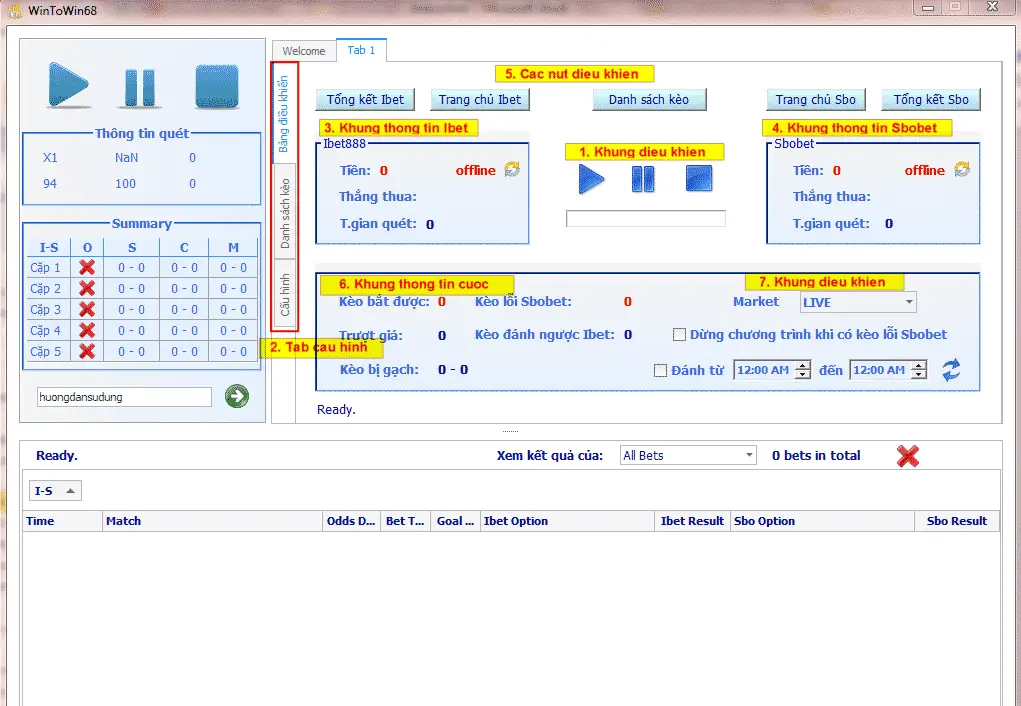
Task: Click the large play icon in left panel
Action: click(68, 87)
